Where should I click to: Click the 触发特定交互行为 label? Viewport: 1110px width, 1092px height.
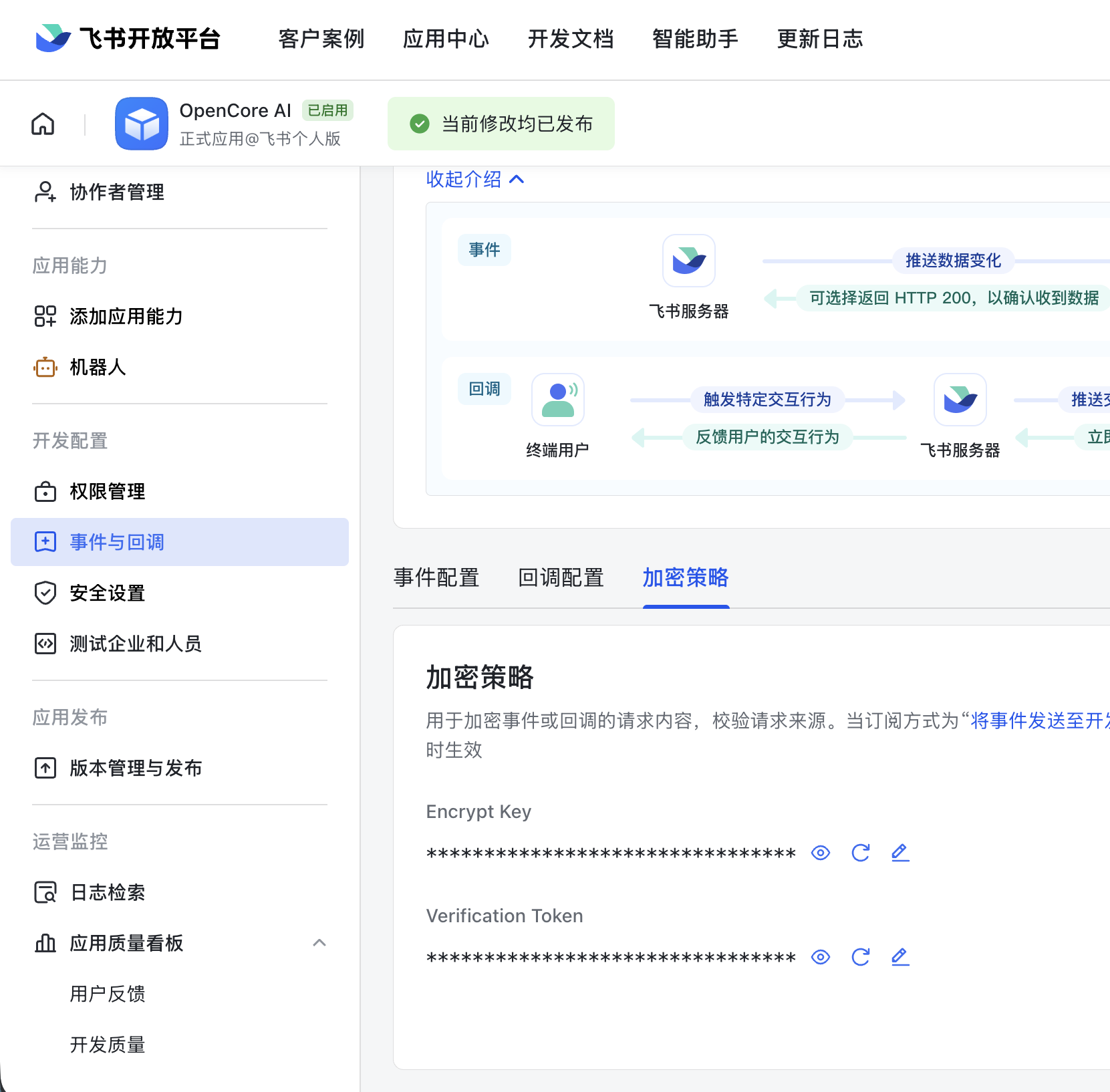[767, 400]
